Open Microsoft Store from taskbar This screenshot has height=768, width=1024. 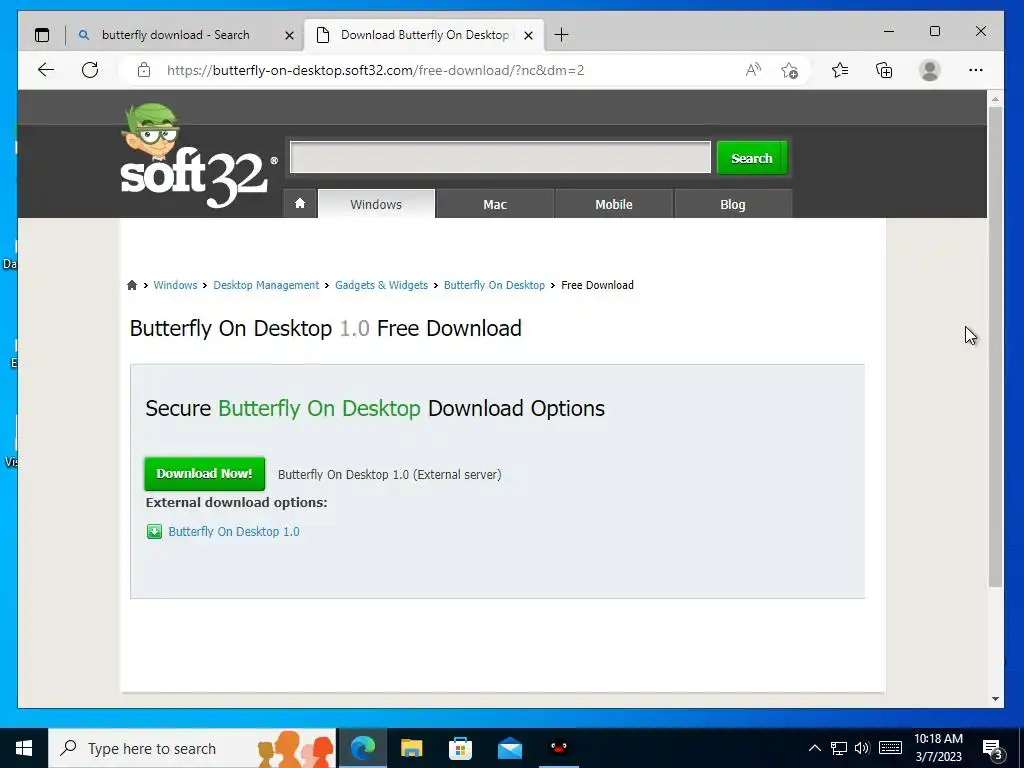(460, 748)
